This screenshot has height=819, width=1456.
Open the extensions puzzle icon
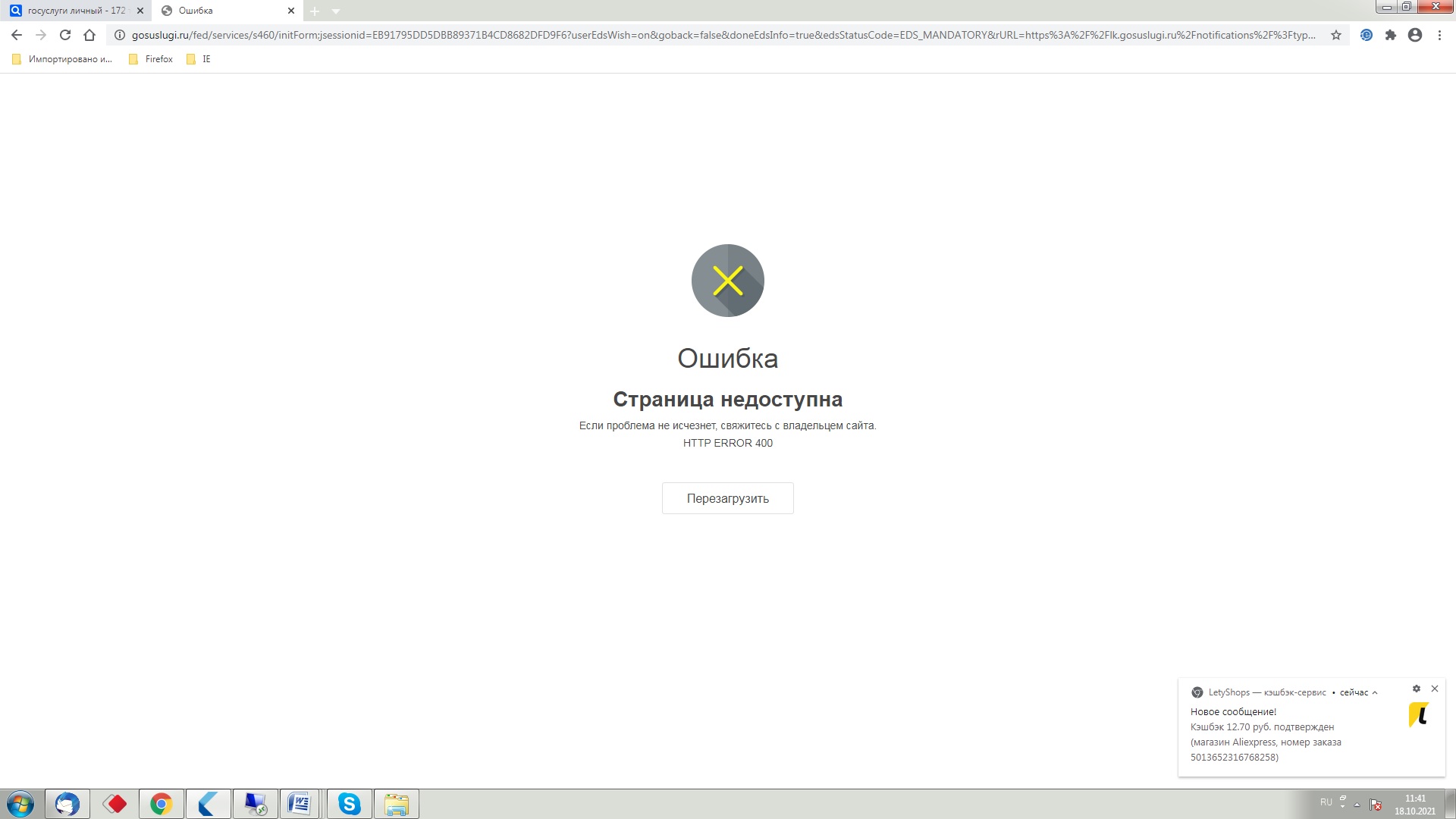1391,35
